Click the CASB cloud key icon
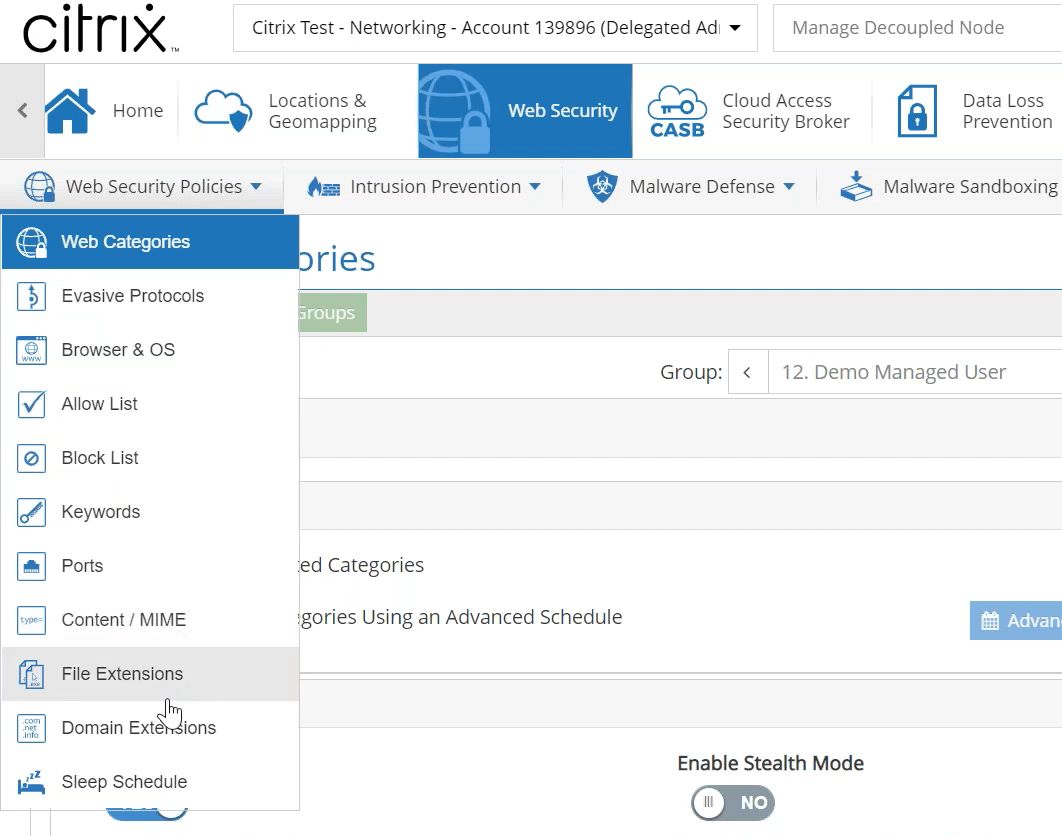 pyautogui.click(x=677, y=111)
